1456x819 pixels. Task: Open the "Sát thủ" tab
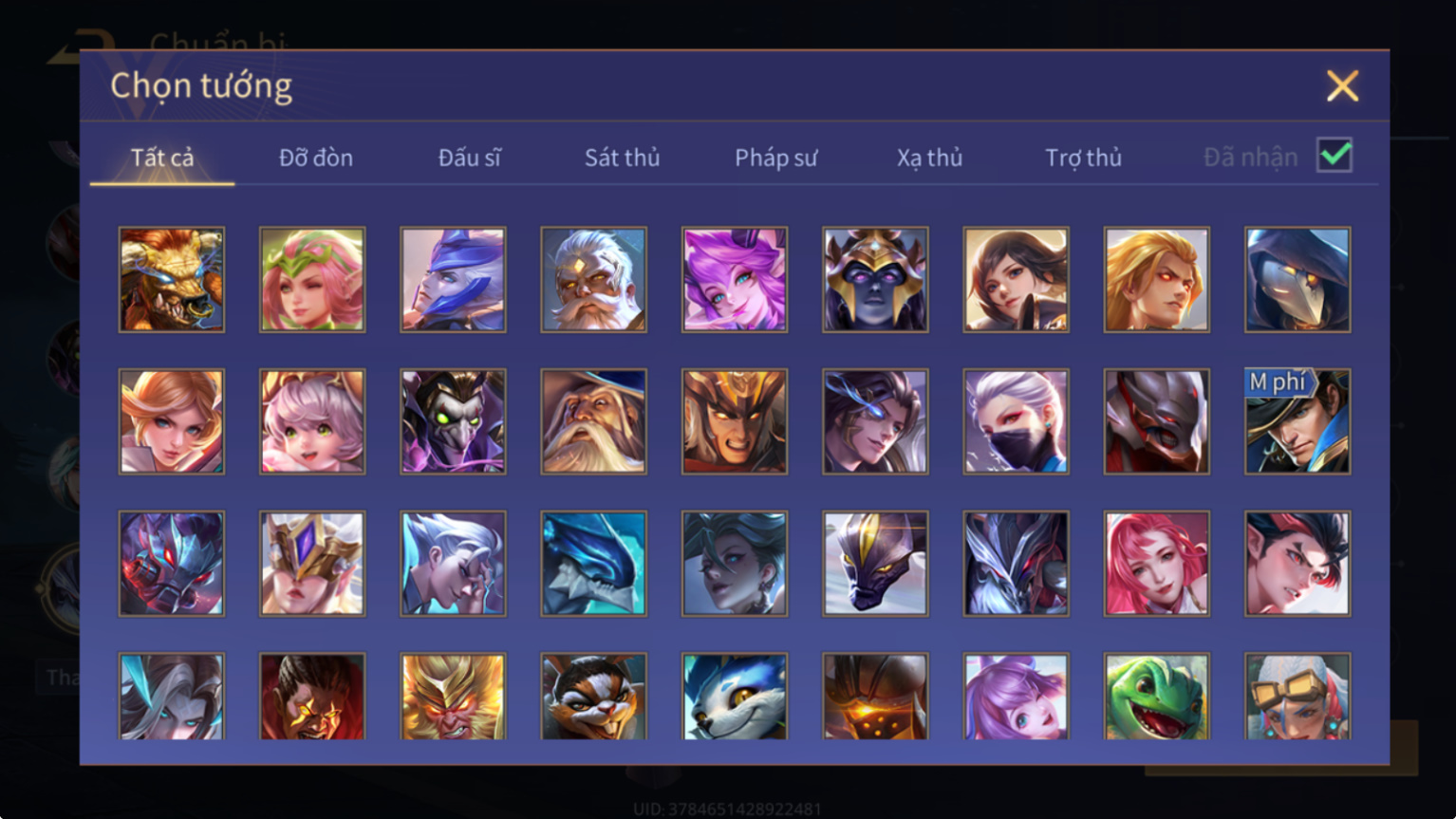[x=622, y=158]
